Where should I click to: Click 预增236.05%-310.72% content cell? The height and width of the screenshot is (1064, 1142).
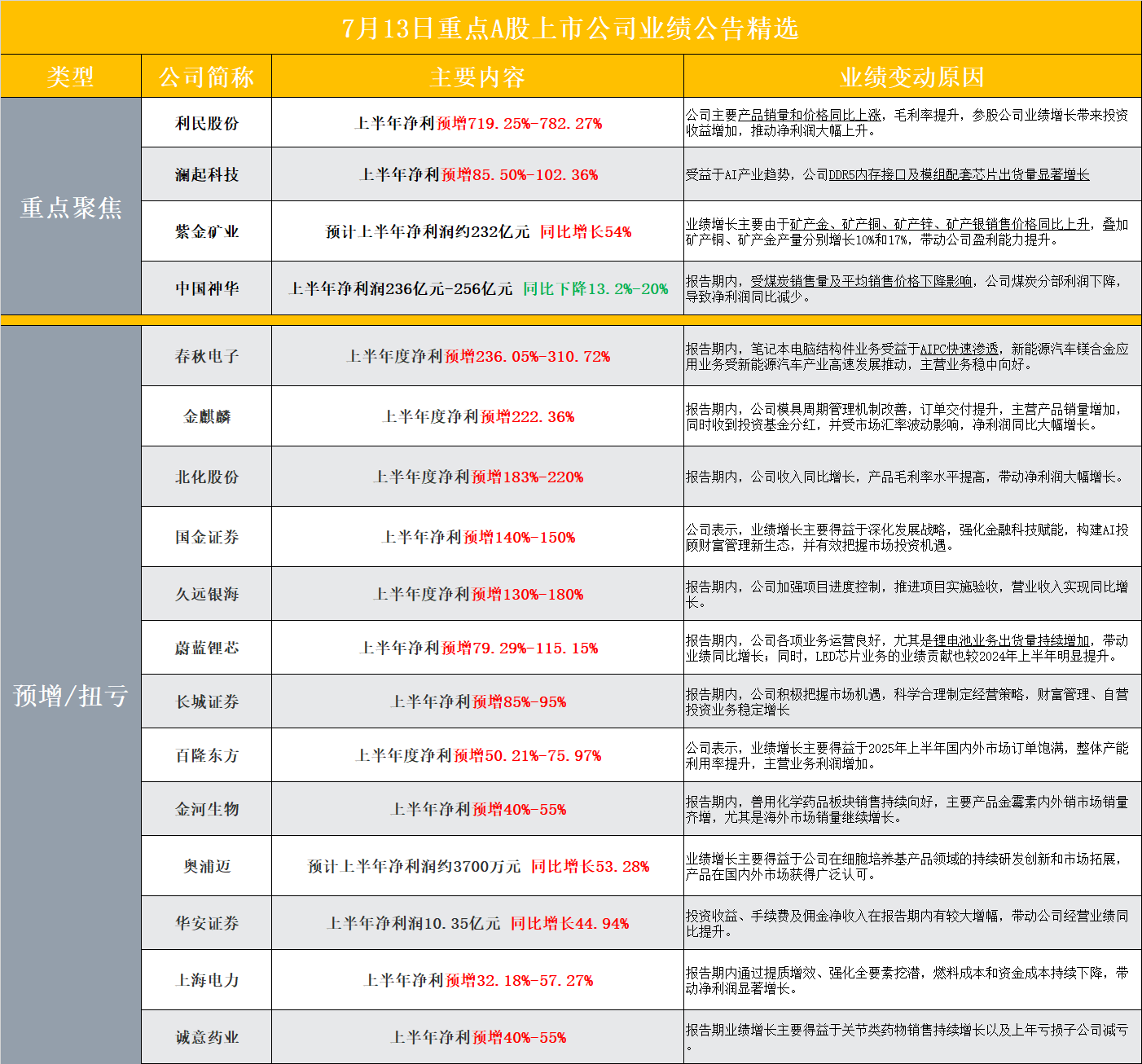[x=477, y=356]
